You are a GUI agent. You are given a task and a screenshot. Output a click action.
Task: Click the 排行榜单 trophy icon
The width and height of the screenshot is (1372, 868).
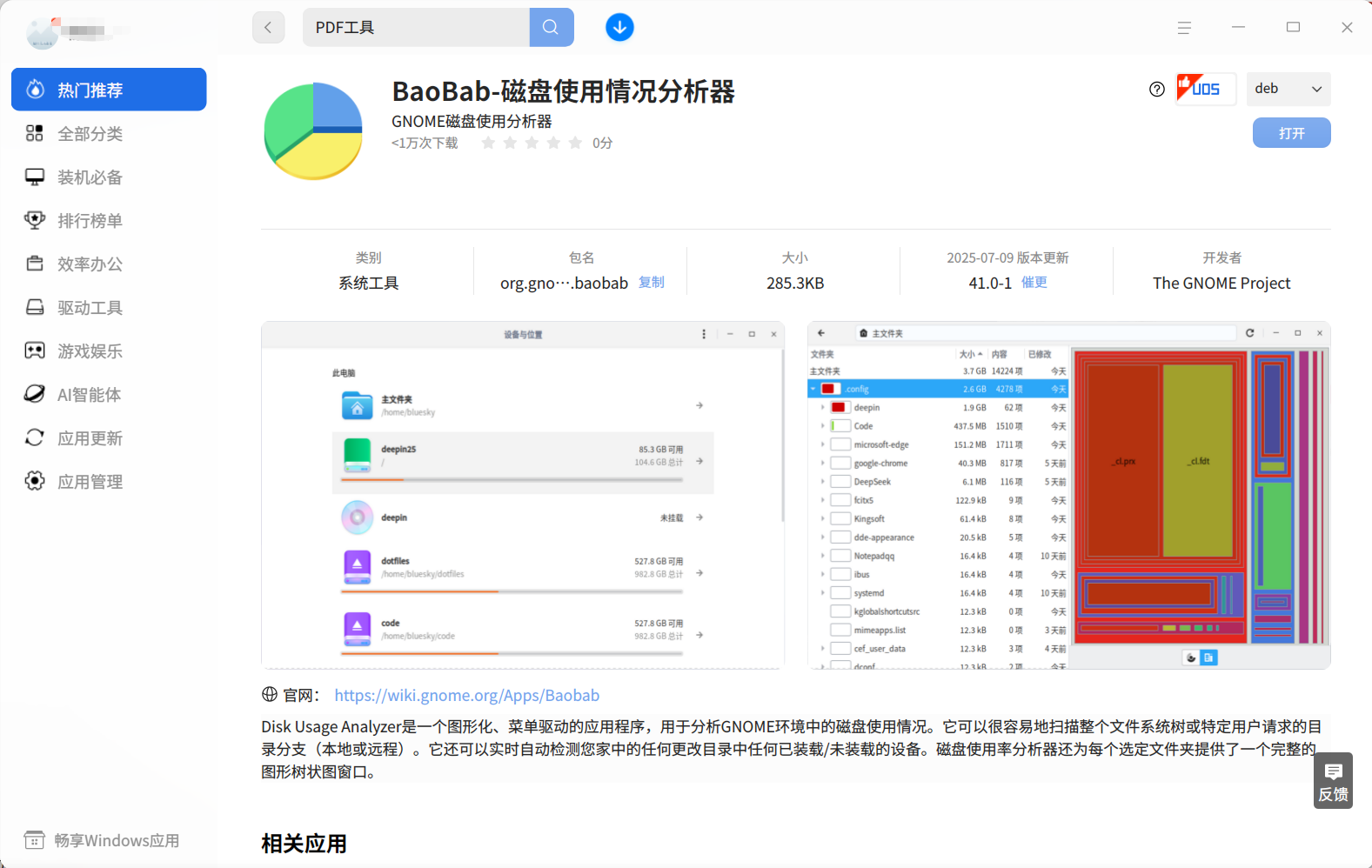[35, 220]
